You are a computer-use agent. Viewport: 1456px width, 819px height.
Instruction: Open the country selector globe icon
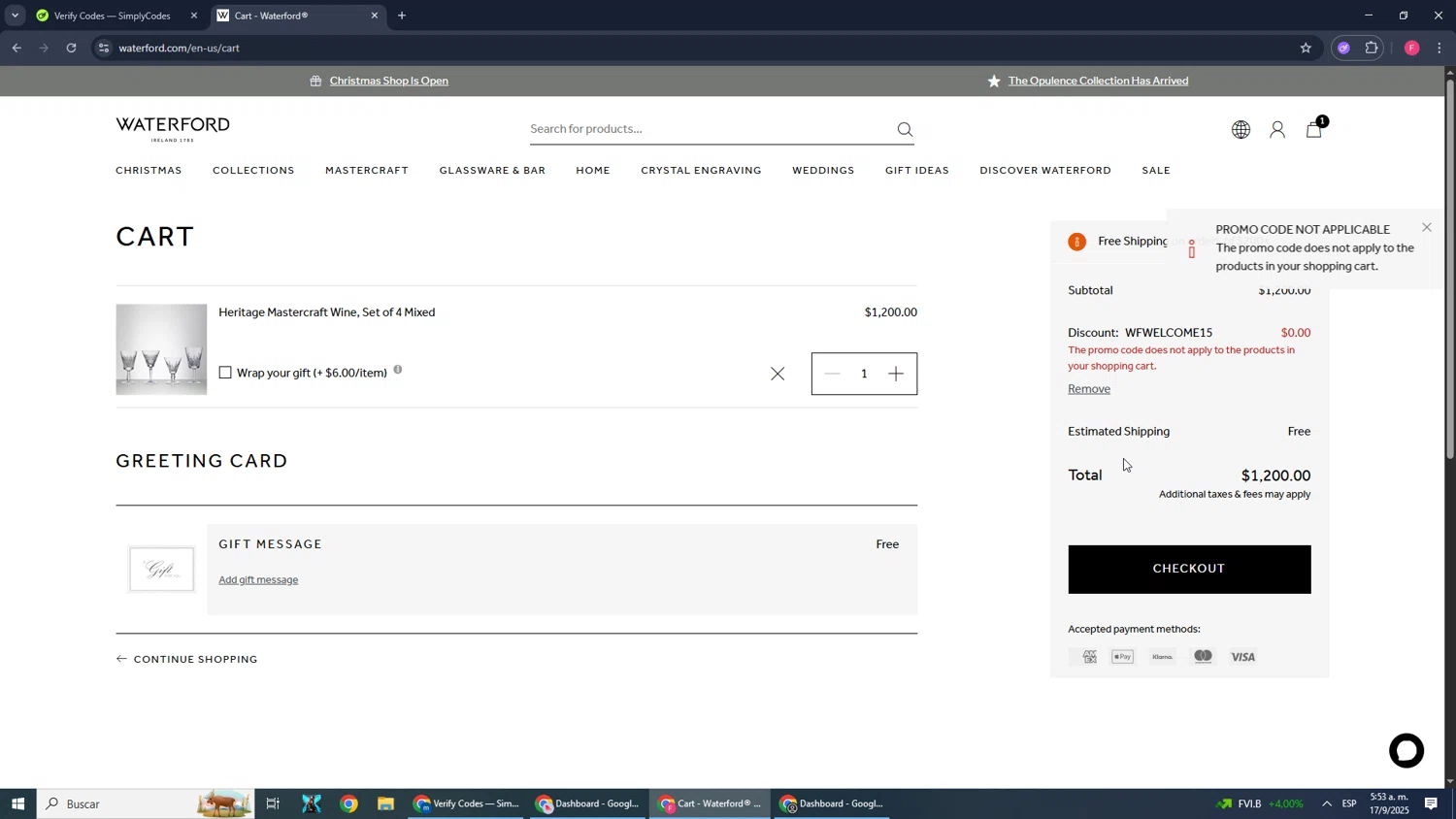1241,129
